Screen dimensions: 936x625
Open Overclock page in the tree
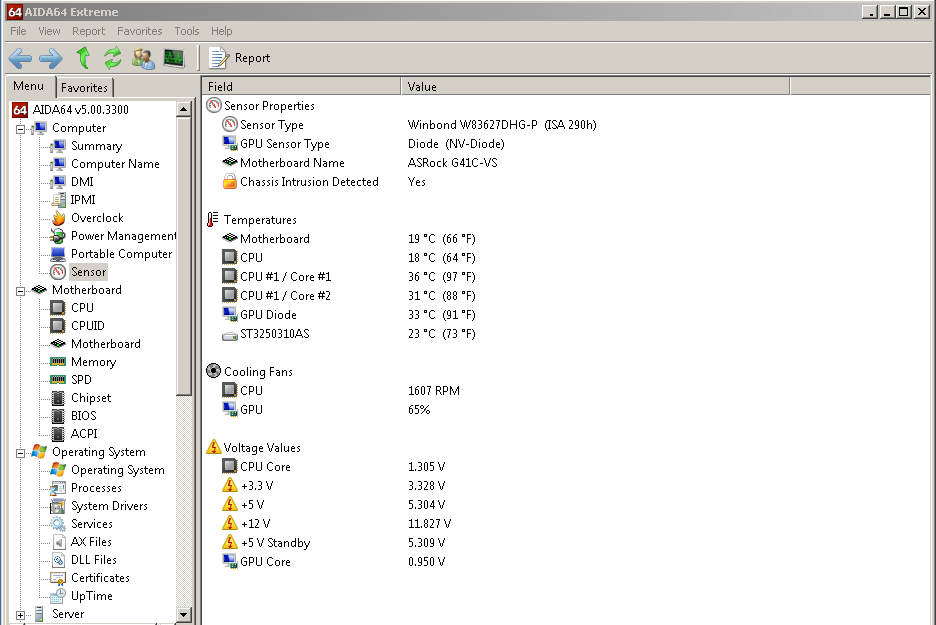click(x=96, y=218)
